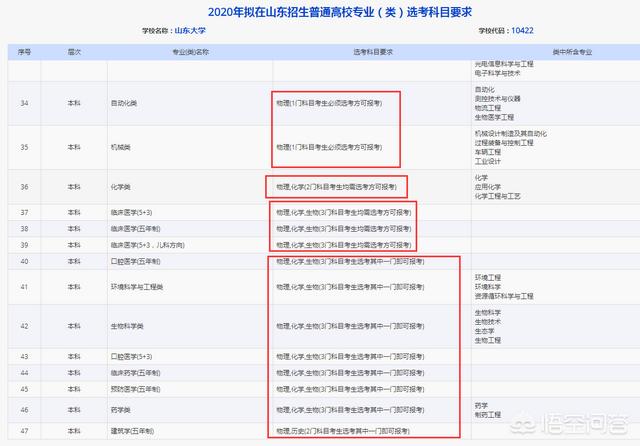Viewport: 640px width, 446px height.
Task: Select 药学类 in row 46
Action: click(x=121, y=410)
